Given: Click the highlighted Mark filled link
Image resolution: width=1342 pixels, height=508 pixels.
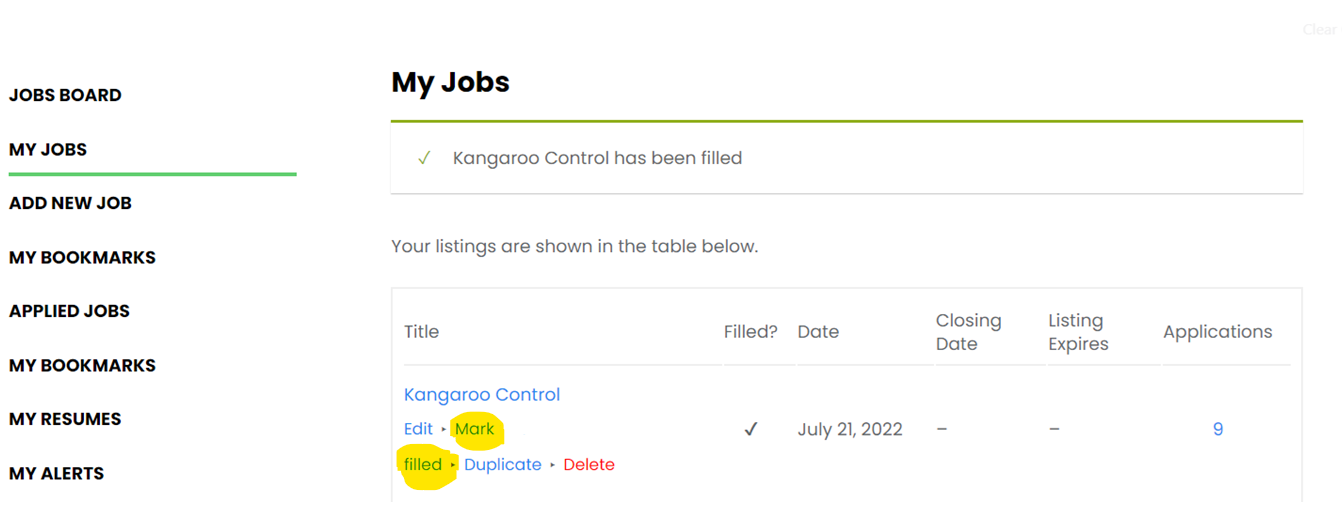Looking at the screenshot, I should [475, 429].
